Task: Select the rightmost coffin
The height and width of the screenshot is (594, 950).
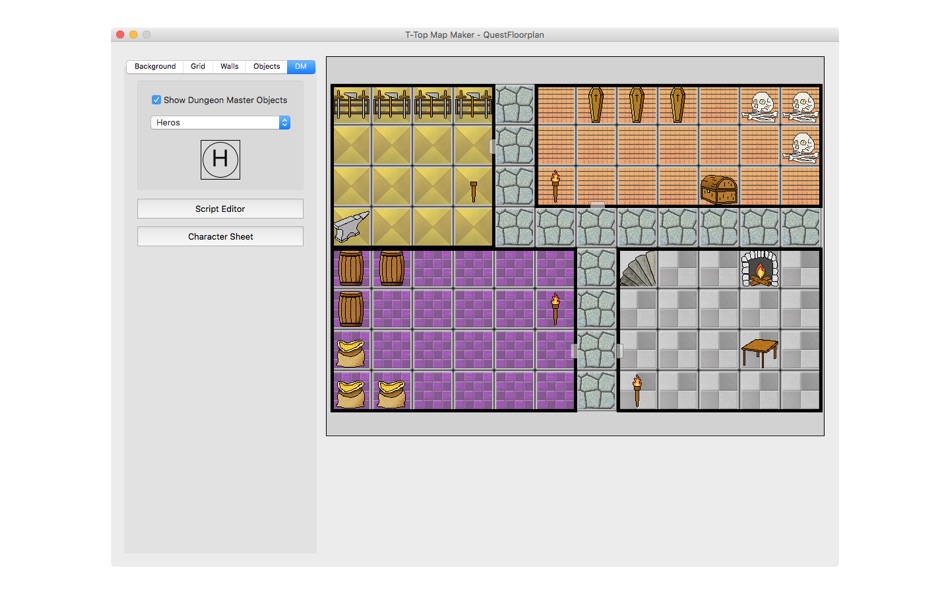Action: tap(677, 105)
